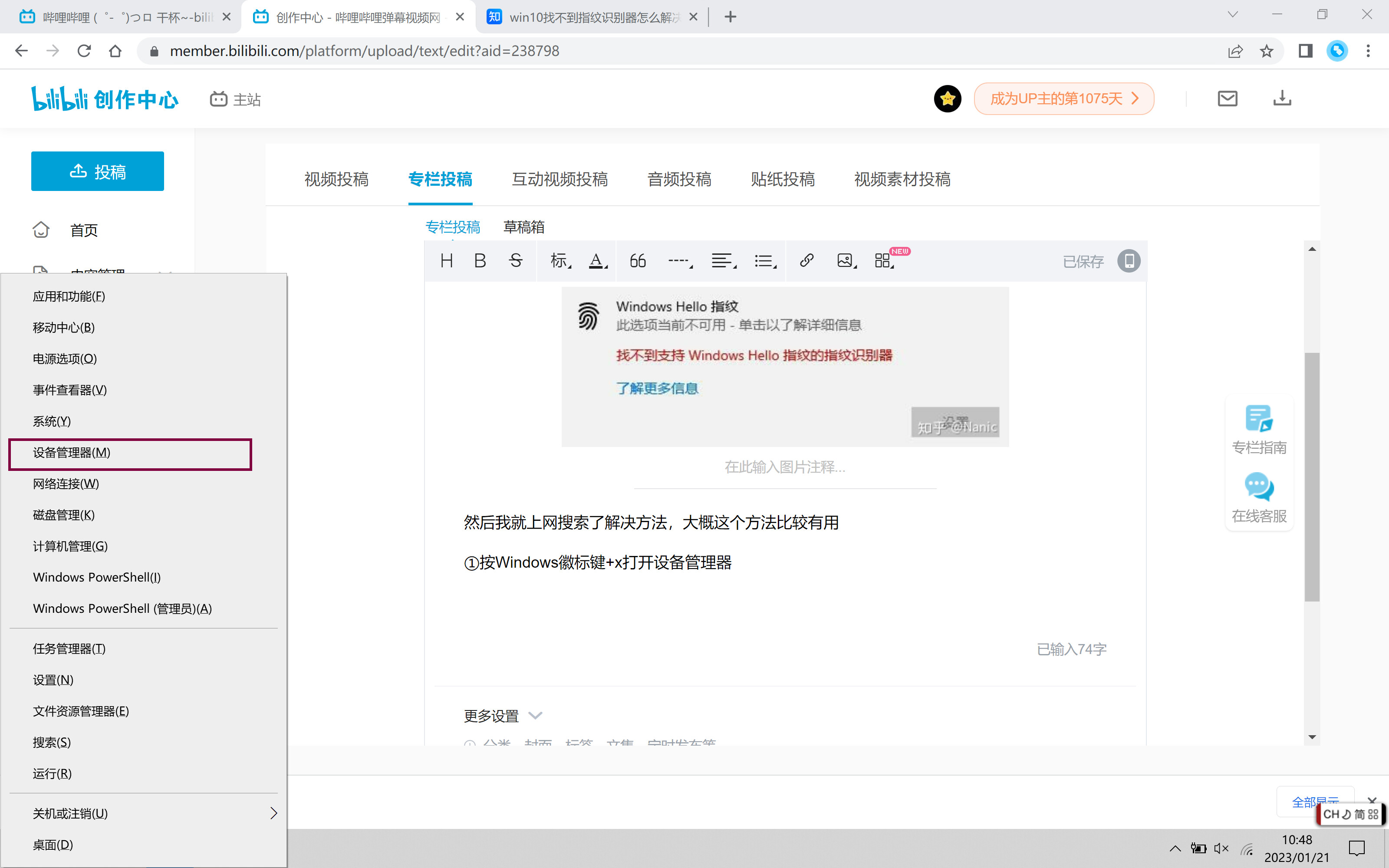Select 电源选项(O) menu entry

(144, 359)
